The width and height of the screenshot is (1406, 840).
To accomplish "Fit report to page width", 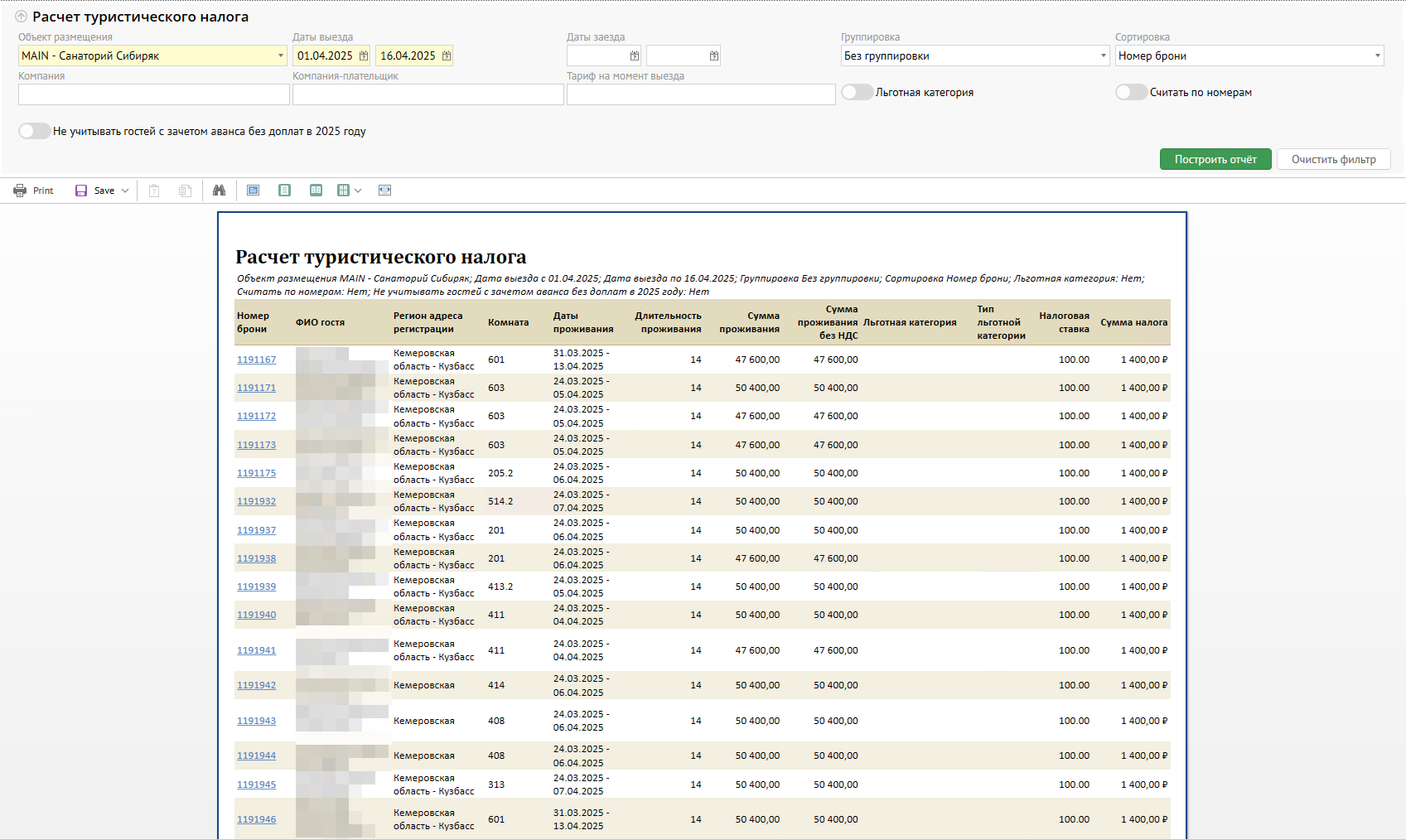I will point(384,191).
